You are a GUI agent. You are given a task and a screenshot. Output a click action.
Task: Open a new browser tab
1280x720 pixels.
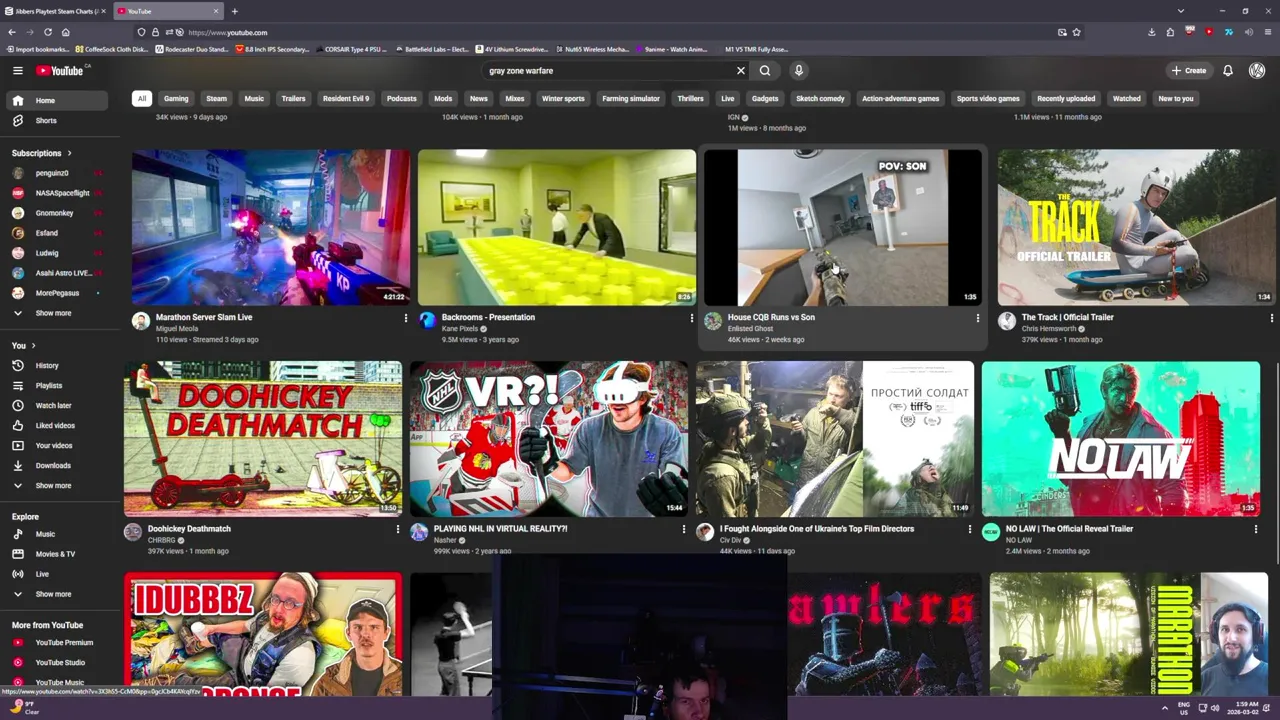234,11
